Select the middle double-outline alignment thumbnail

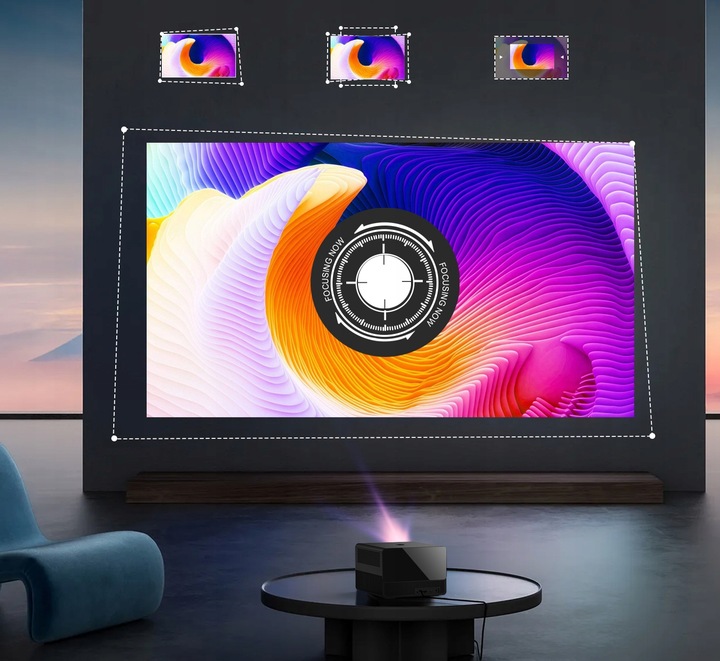click(368, 57)
